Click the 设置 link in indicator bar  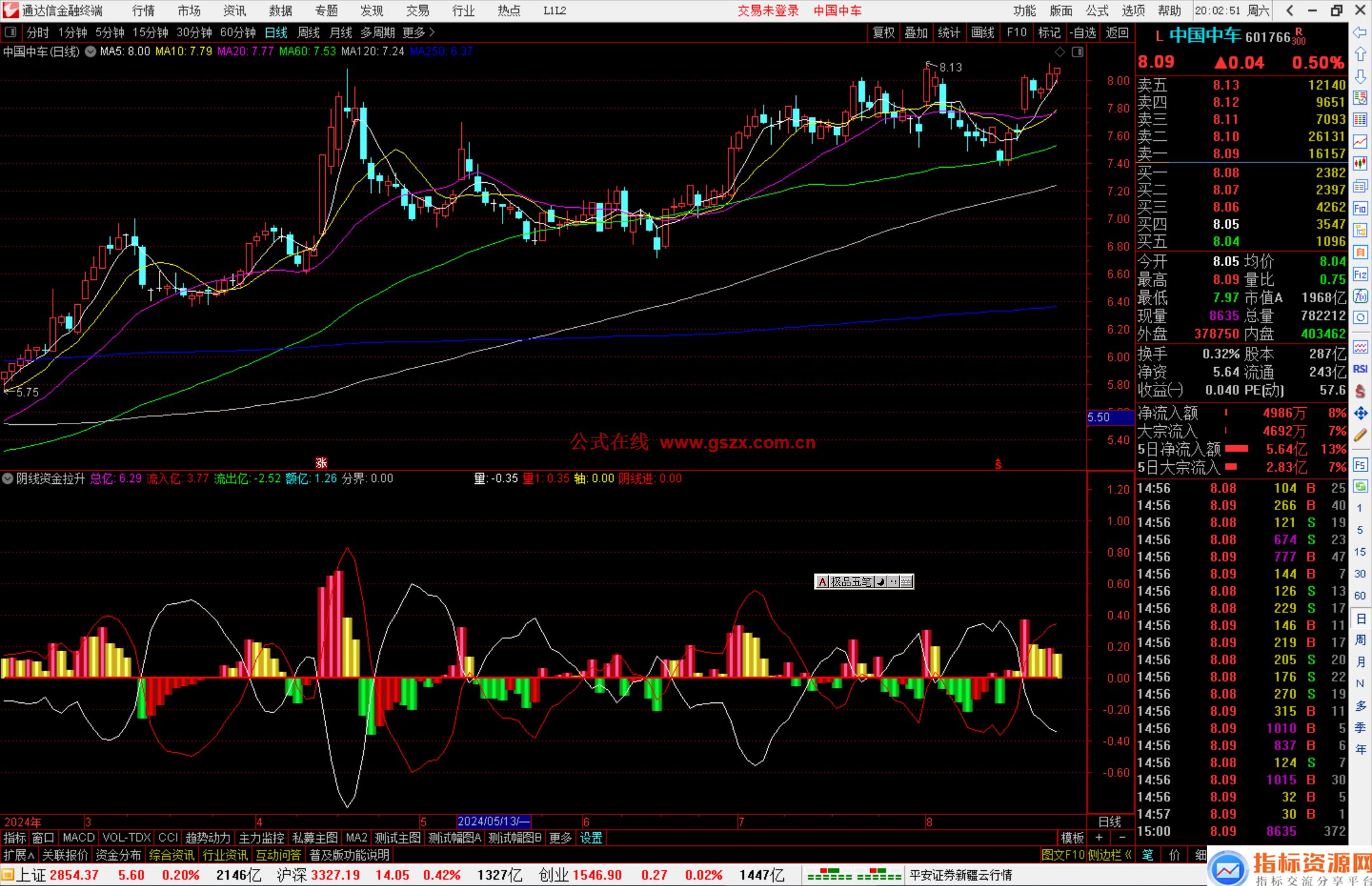pyautogui.click(x=591, y=838)
